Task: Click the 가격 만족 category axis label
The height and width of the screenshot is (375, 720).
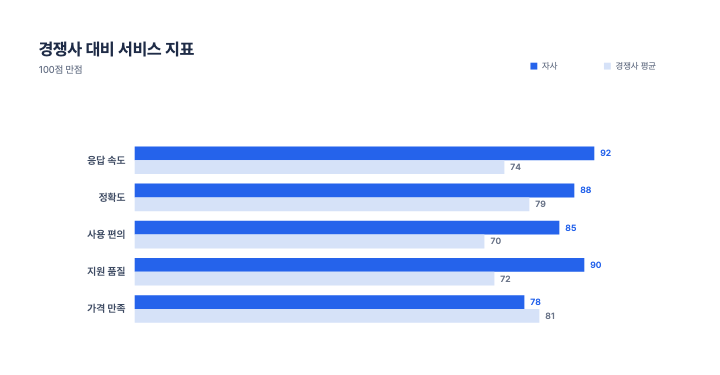Action: (106, 308)
